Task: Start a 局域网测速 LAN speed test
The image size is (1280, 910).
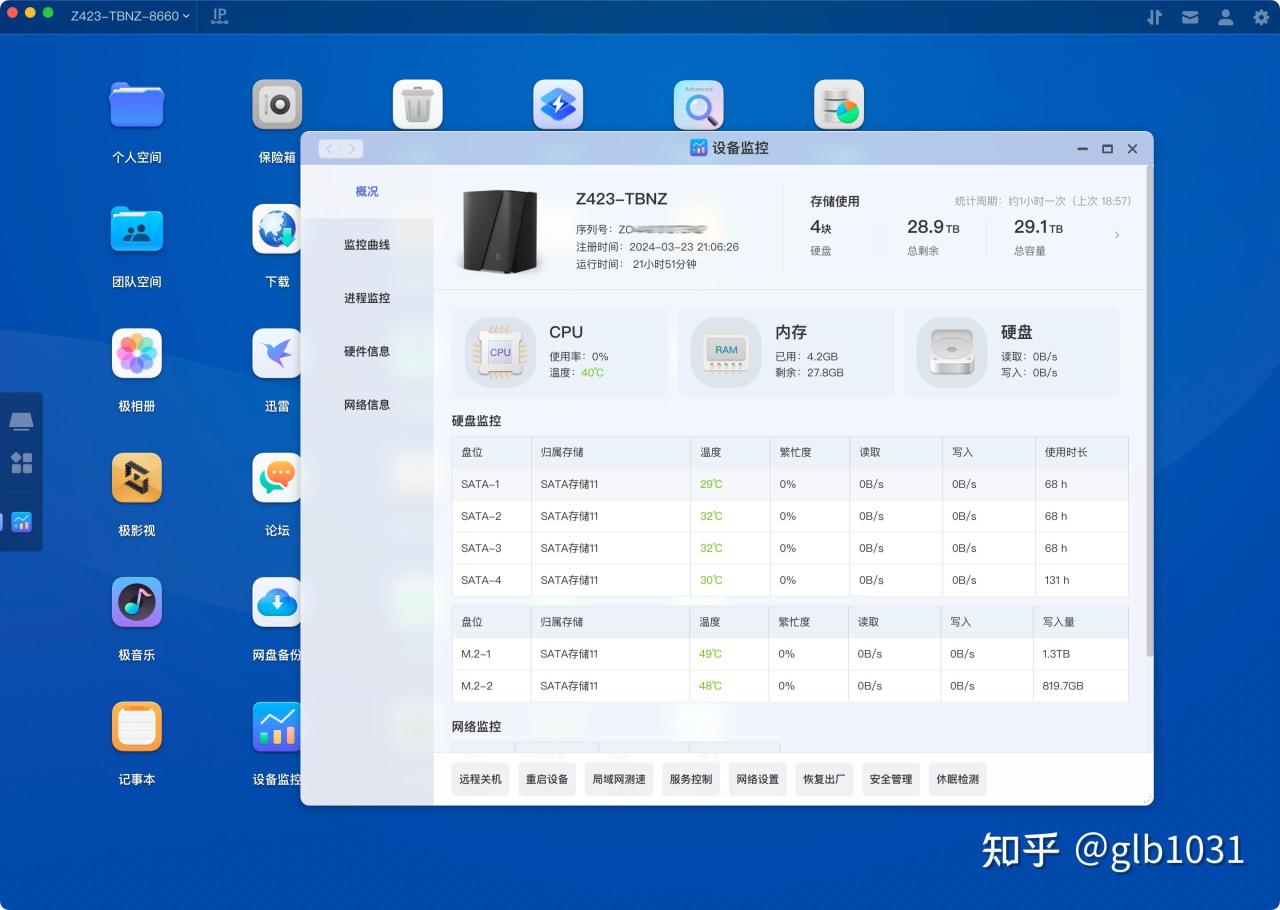Action: click(618, 778)
